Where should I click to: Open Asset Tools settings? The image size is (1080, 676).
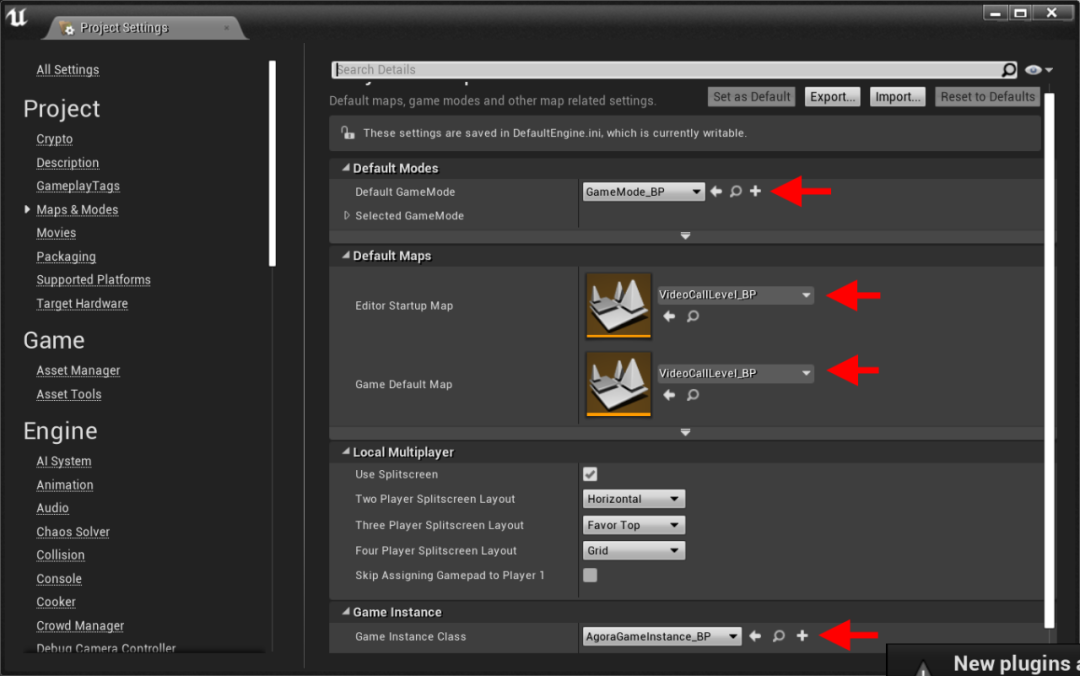69,394
